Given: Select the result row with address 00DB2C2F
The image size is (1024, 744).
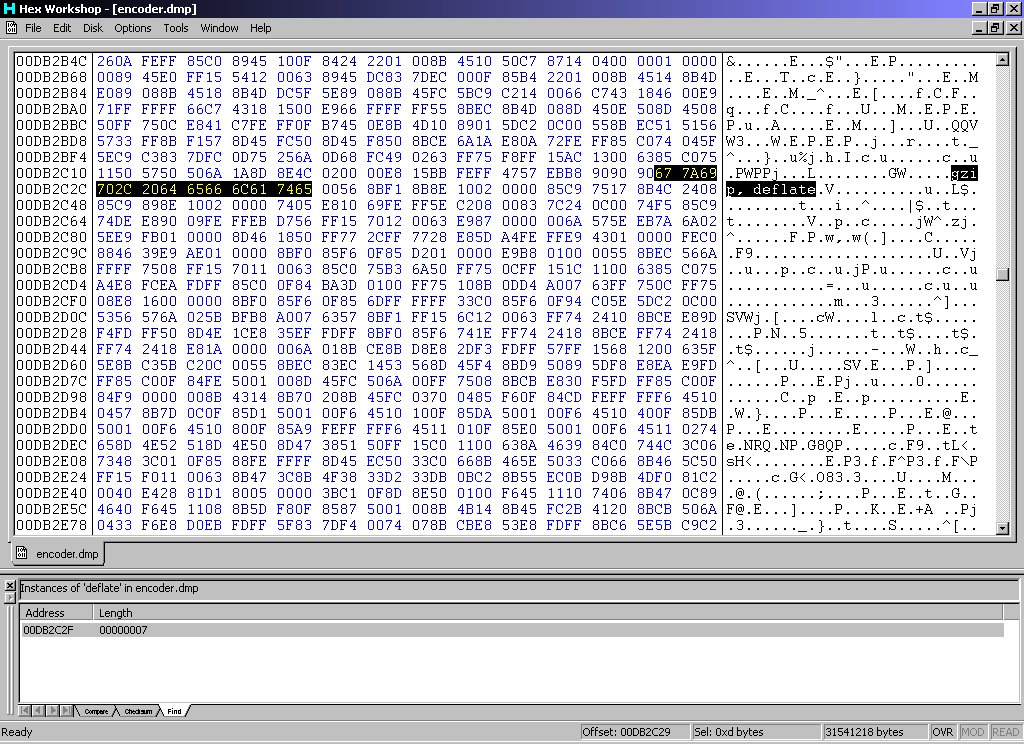Looking at the screenshot, I should pos(512,630).
